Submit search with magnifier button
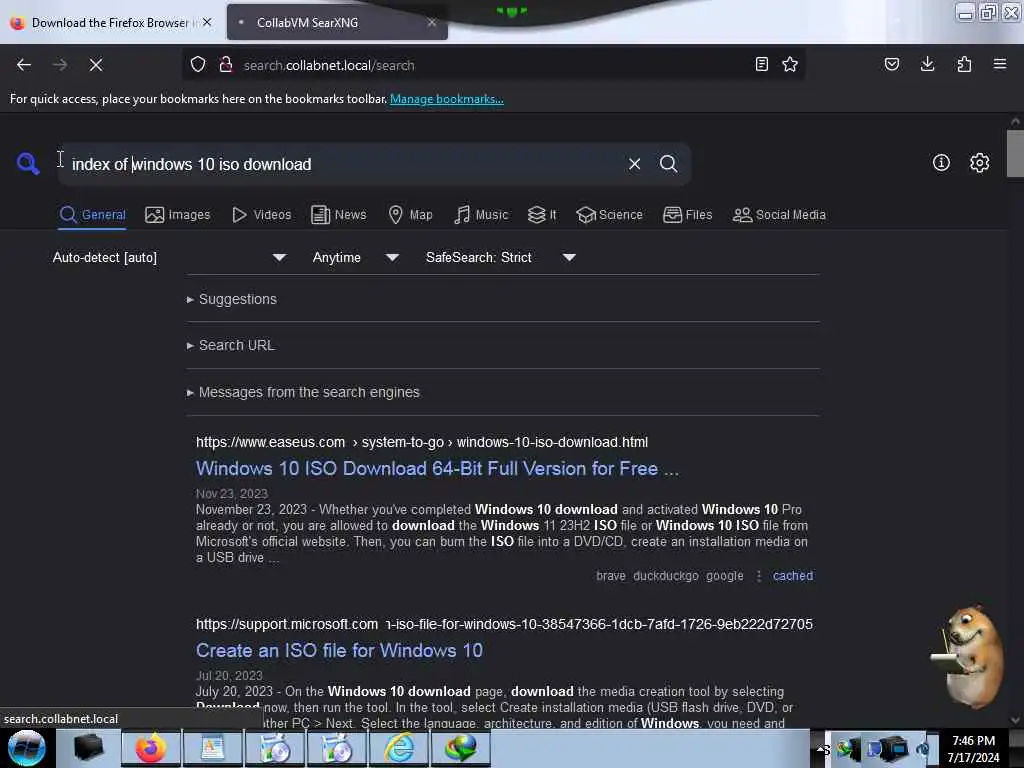The height and width of the screenshot is (768, 1024). tap(668, 164)
